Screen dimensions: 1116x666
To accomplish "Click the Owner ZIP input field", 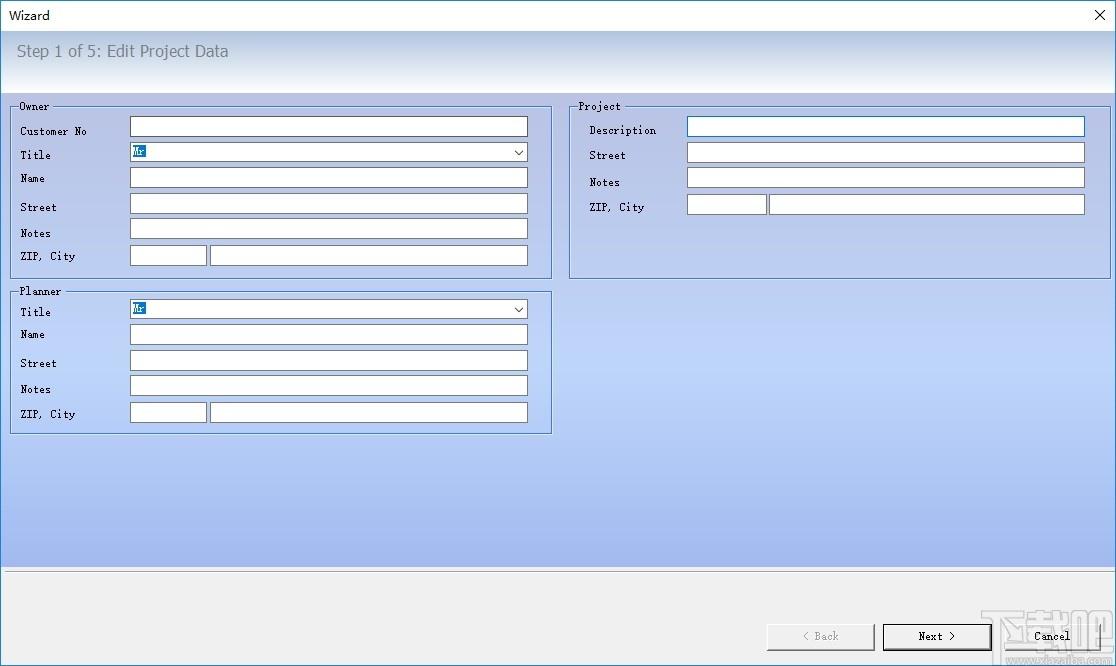I will pyautogui.click(x=168, y=255).
